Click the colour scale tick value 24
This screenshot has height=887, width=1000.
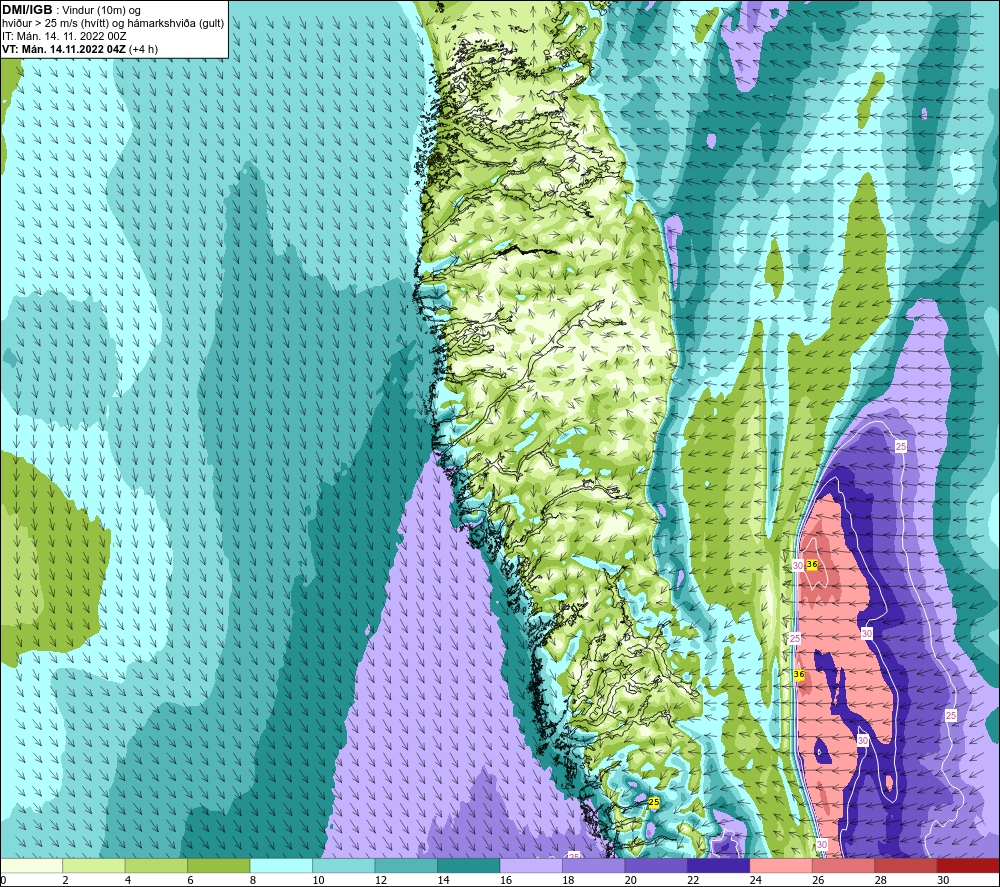[756, 881]
